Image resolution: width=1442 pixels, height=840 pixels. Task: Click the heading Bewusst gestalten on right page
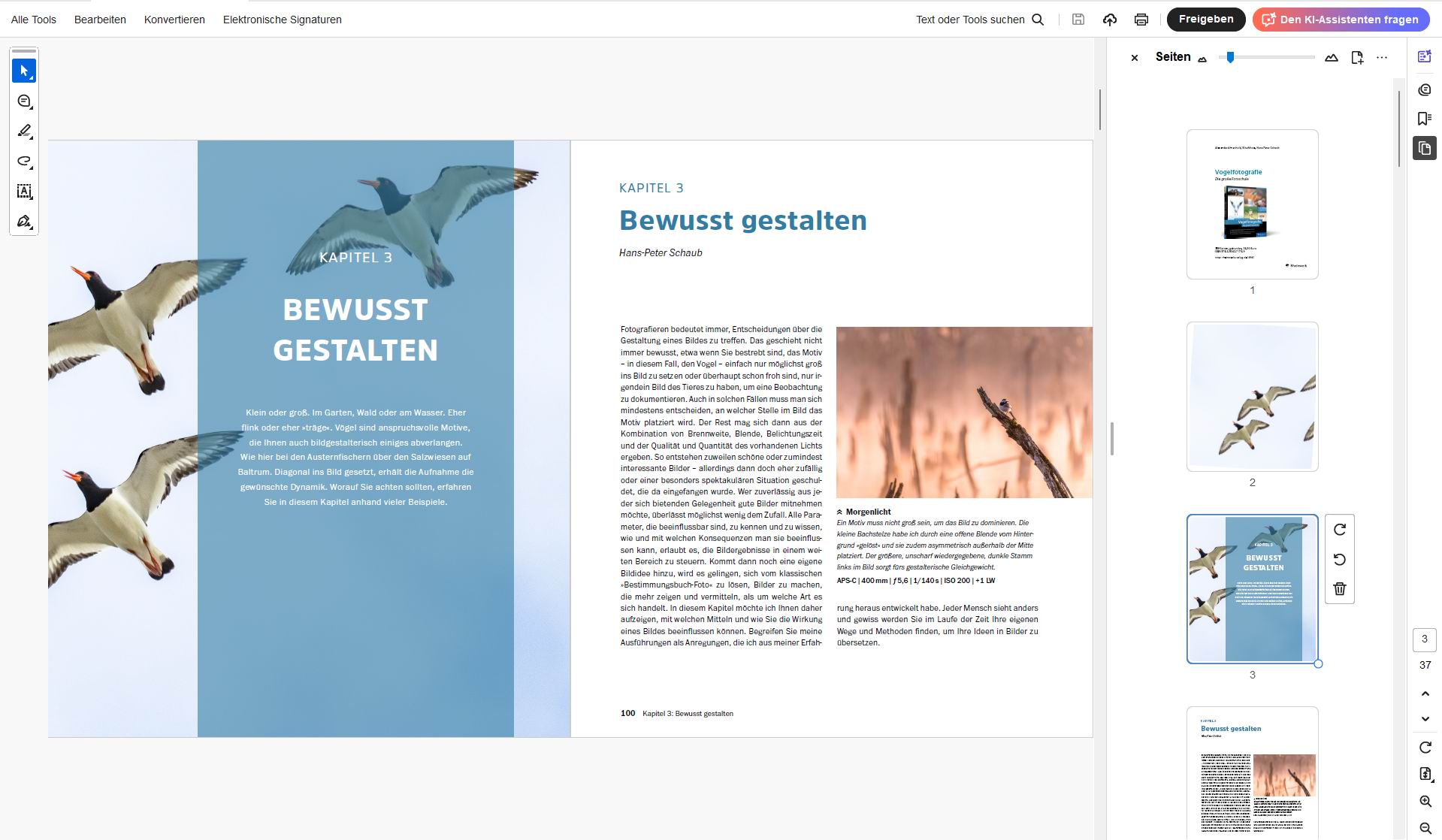(x=743, y=220)
